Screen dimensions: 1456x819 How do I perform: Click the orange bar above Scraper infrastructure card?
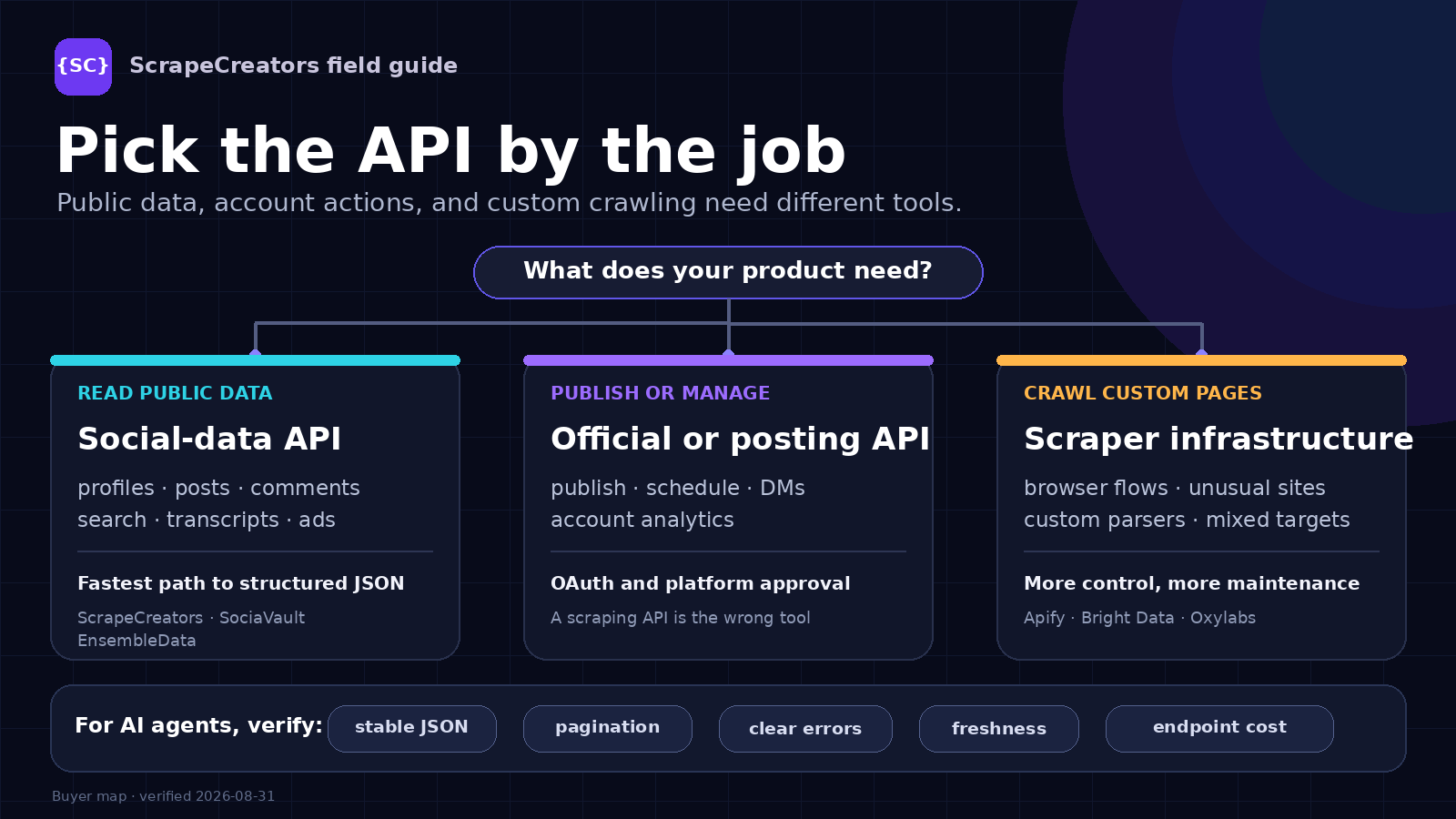click(x=1201, y=360)
